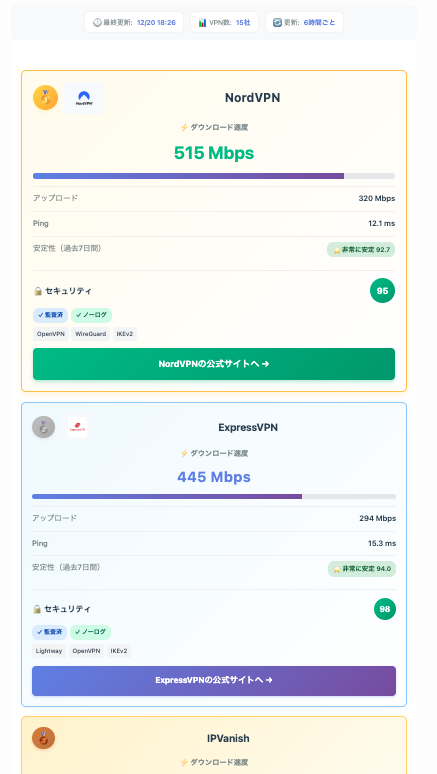Click the 320 Mbps upload value
The width and height of the screenshot is (437, 774).
click(x=377, y=198)
